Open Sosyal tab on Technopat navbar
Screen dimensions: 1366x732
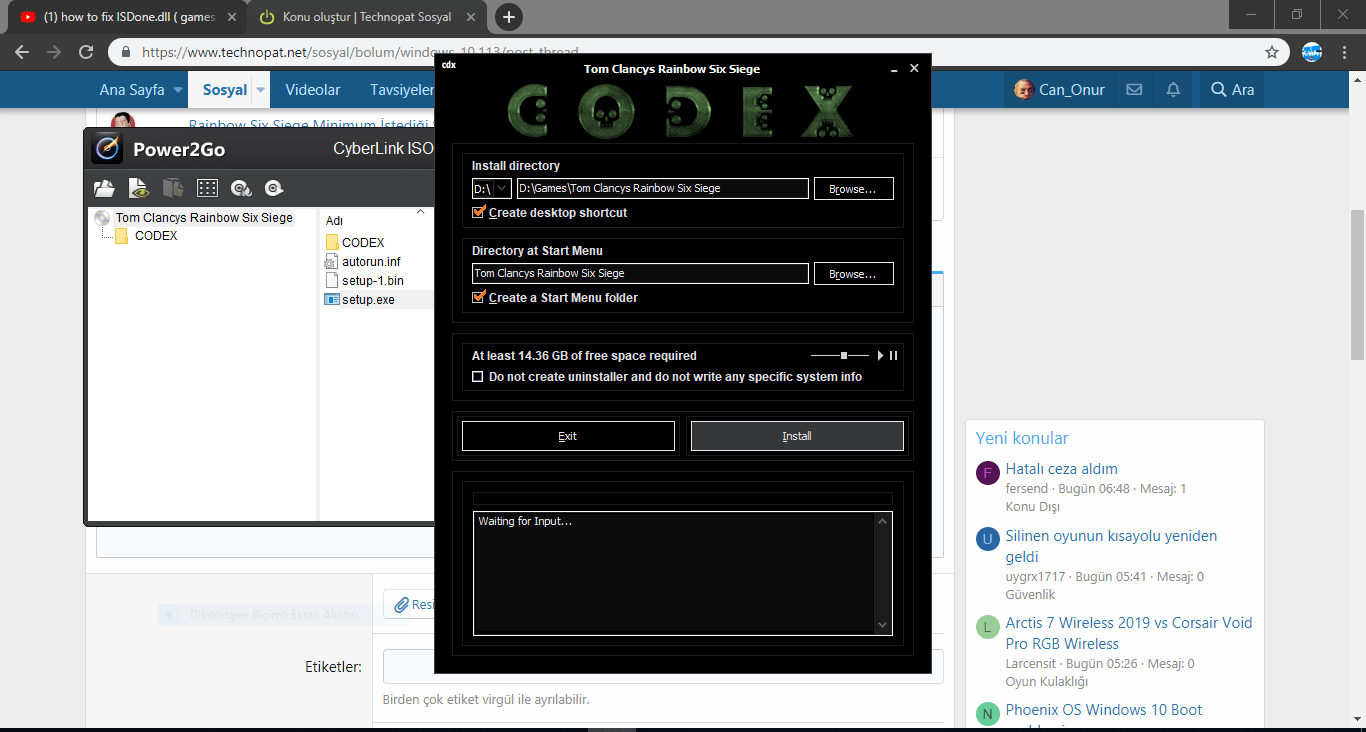pyautogui.click(x=225, y=90)
